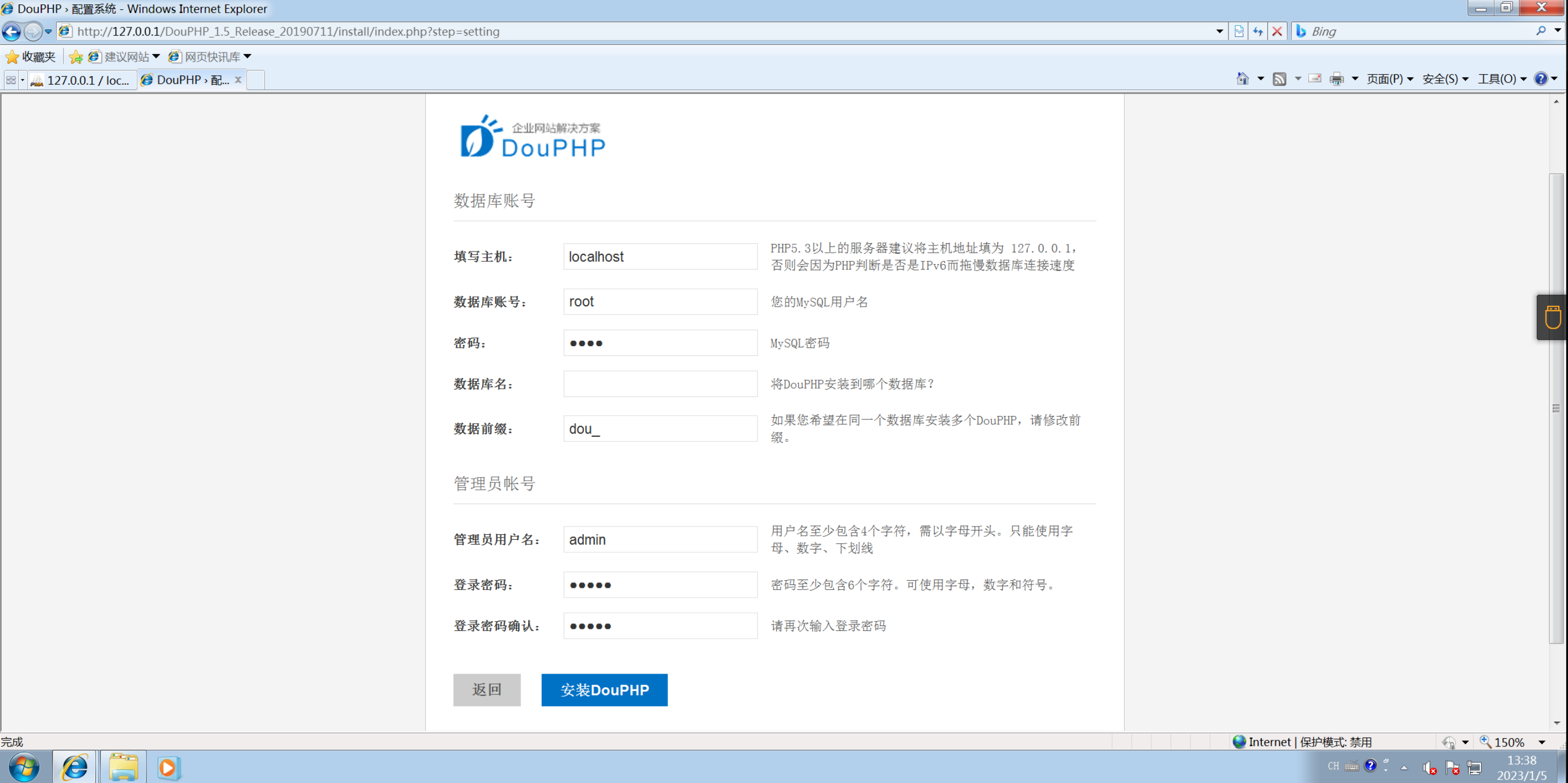Switch to the 127.0.0.1 / loc... tab

[81, 80]
